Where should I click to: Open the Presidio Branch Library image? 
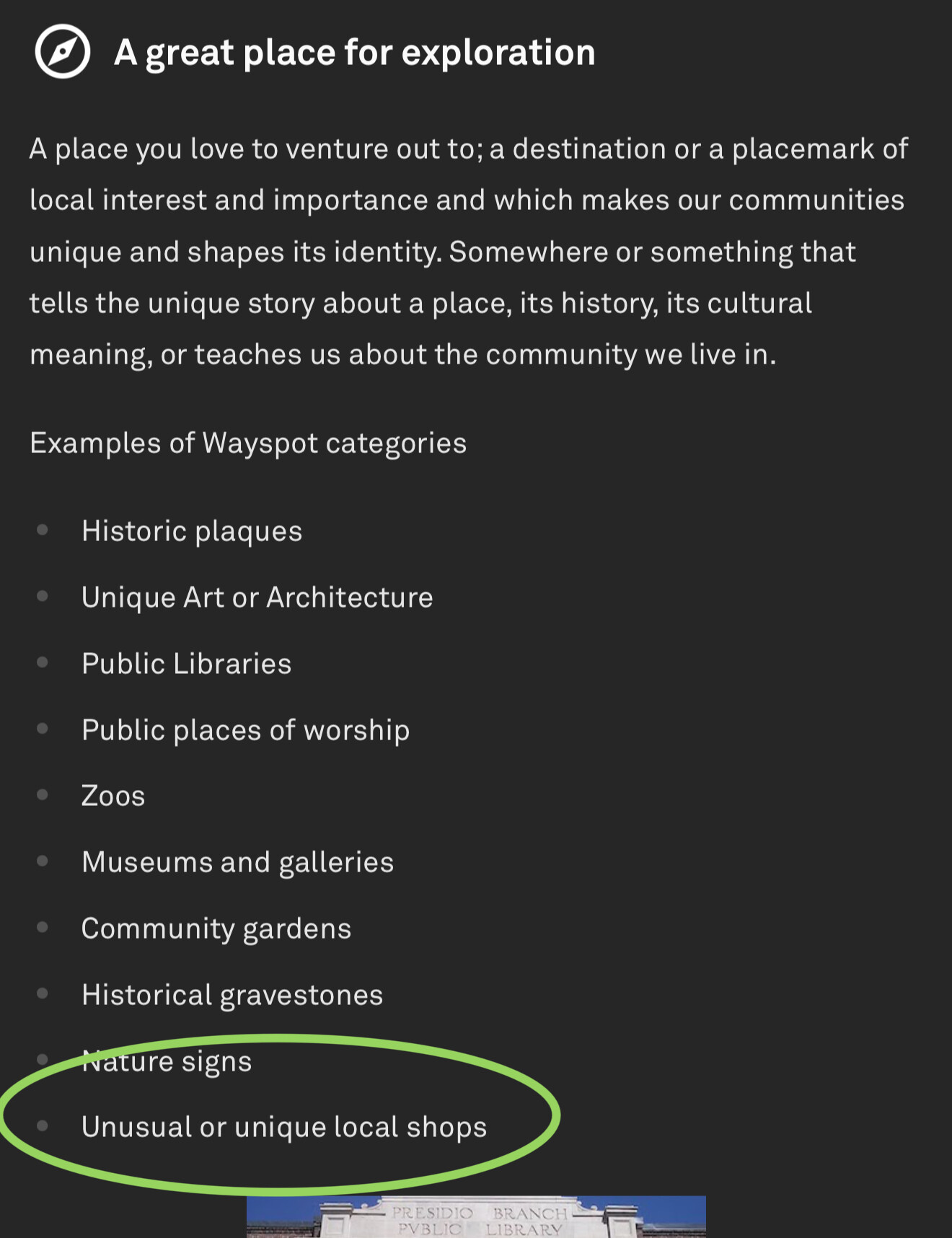click(x=476, y=1217)
